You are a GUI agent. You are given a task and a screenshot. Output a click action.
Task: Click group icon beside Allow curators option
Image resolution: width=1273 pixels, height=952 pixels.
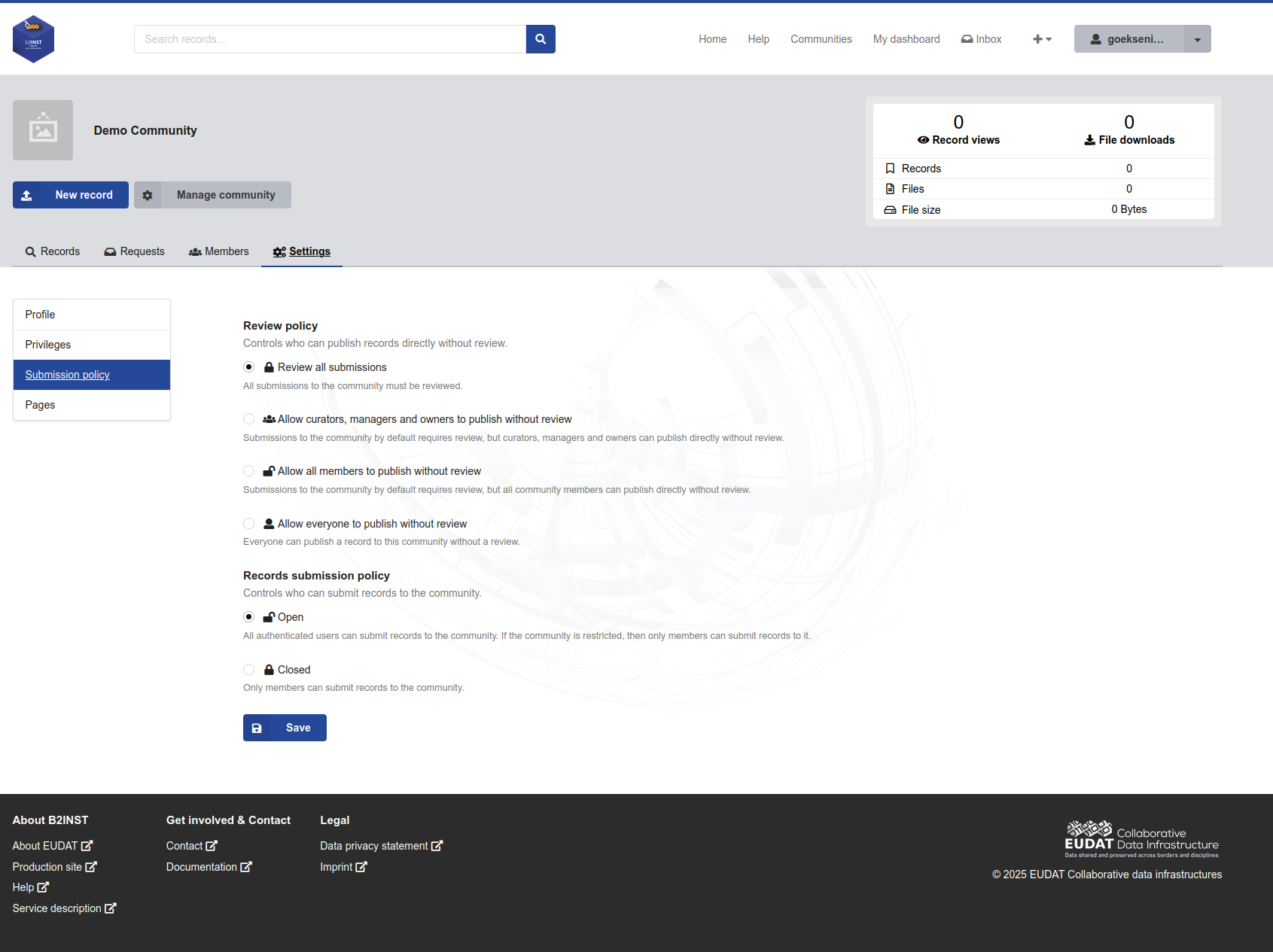pyautogui.click(x=269, y=419)
